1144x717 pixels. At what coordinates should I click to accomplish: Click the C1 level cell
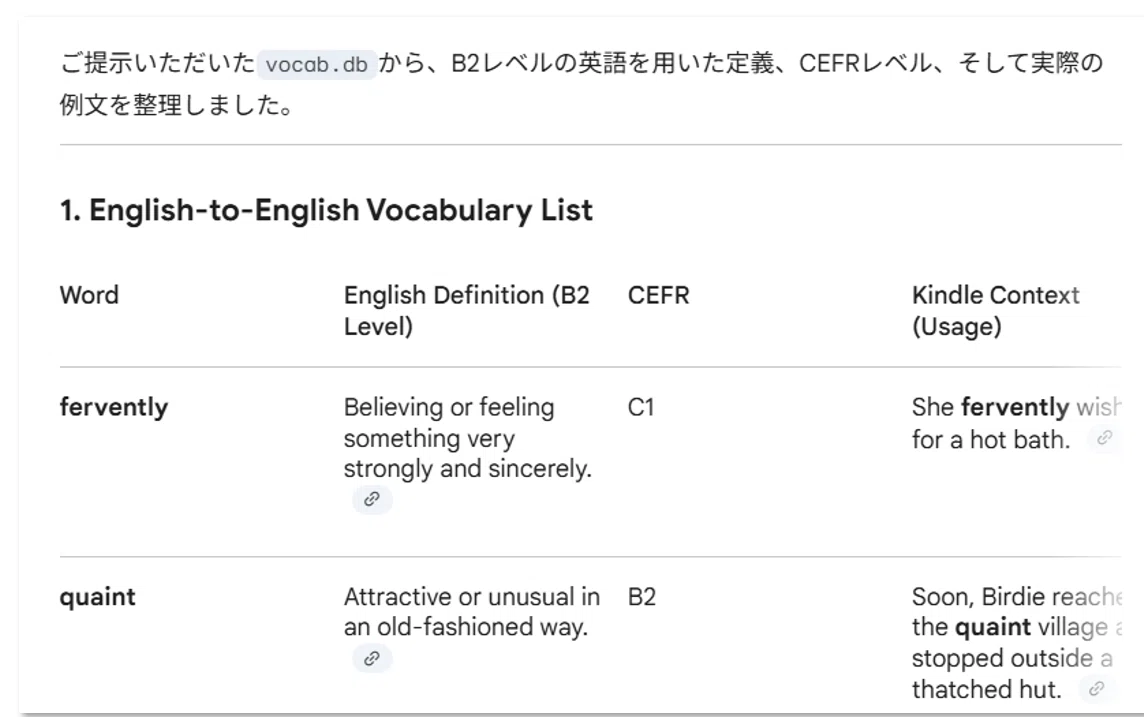(641, 407)
